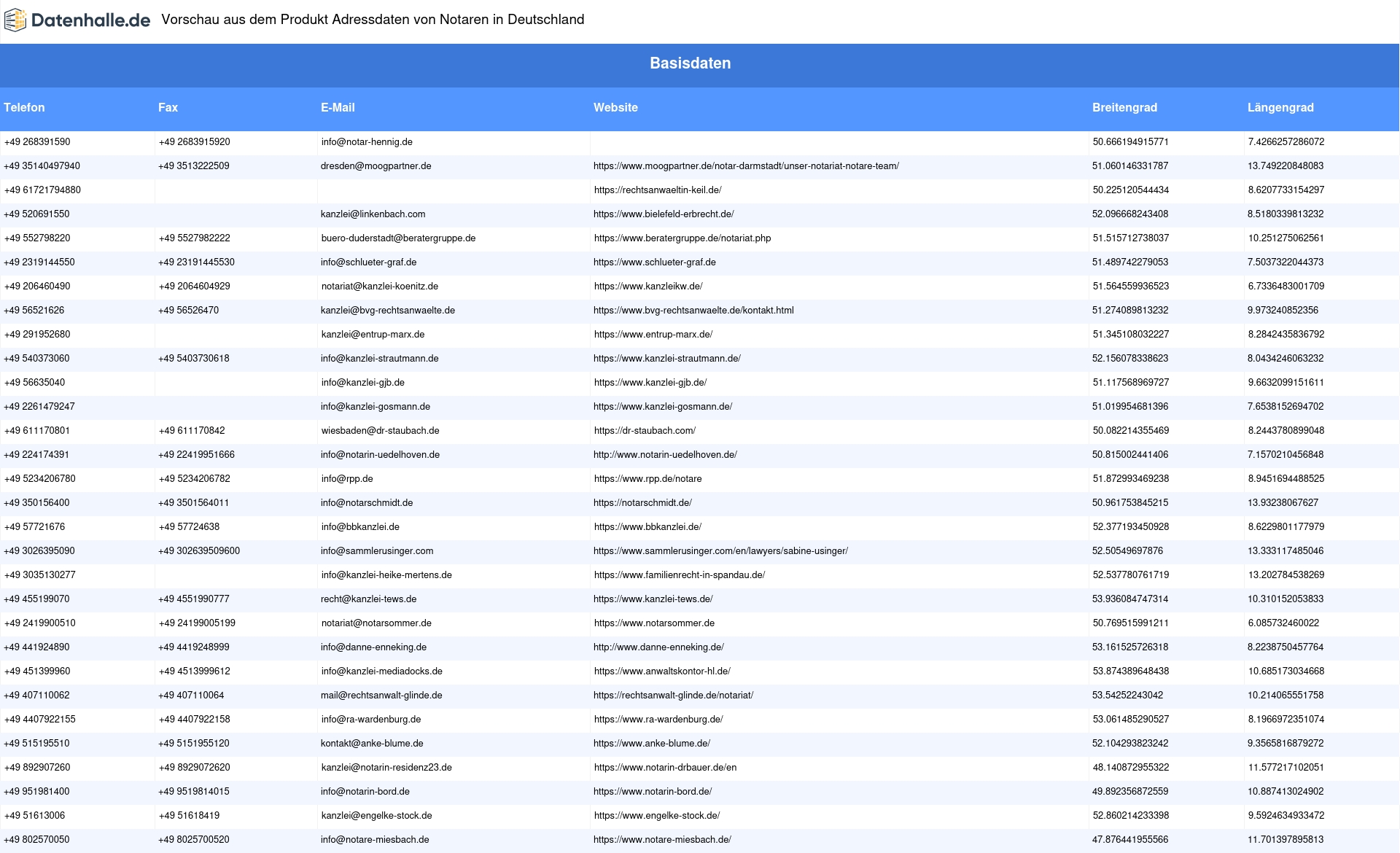
Task: Select phone number +49 291952680
Action: tap(37, 335)
